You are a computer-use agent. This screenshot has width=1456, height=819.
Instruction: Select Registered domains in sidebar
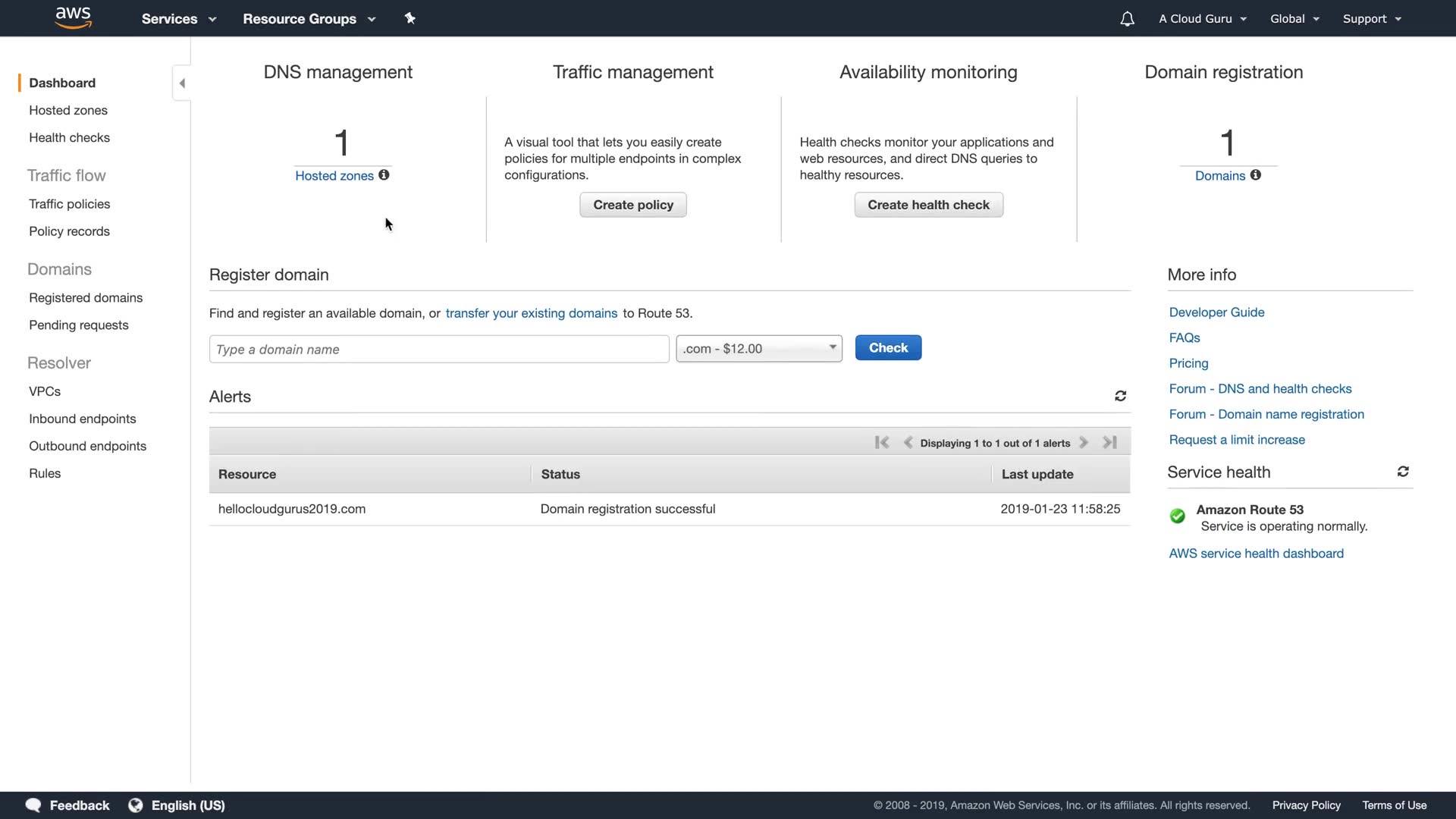[x=86, y=298]
